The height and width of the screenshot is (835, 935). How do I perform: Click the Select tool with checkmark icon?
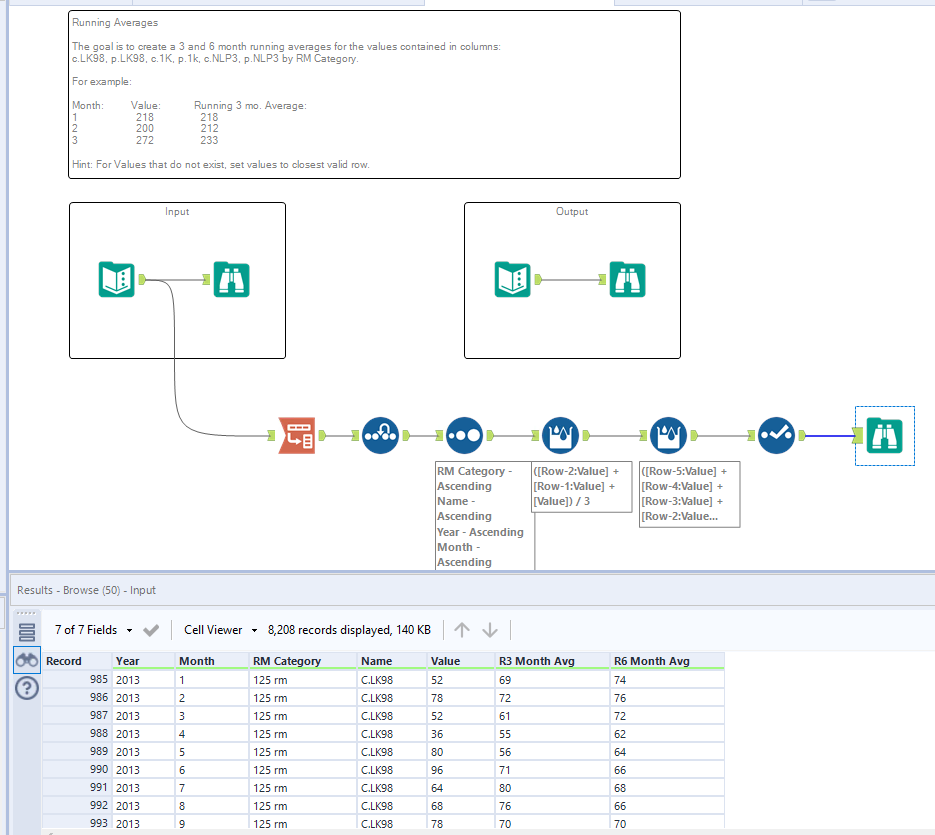coord(776,435)
